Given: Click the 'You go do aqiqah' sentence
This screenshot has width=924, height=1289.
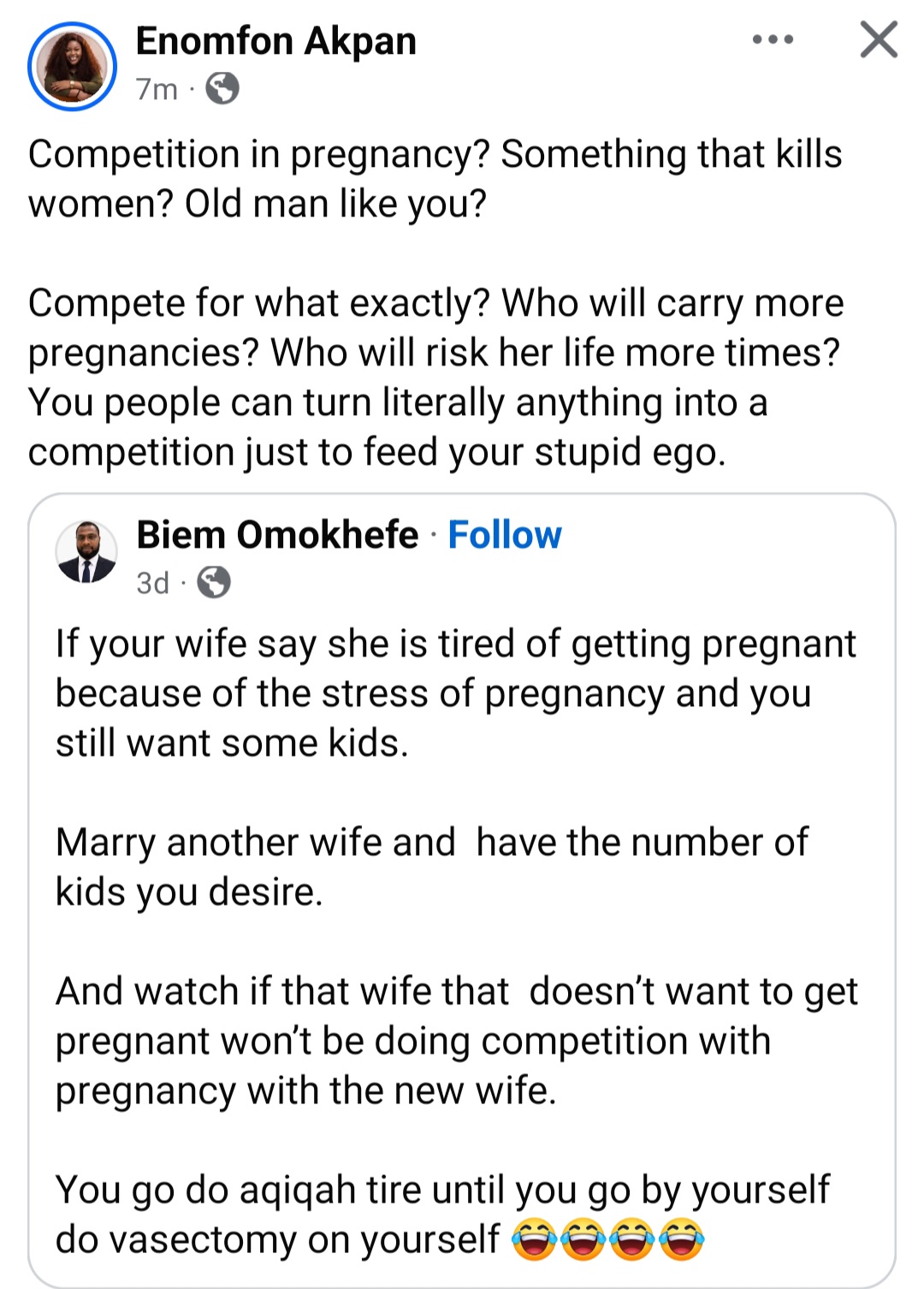Looking at the screenshot, I should pyautogui.click(x=442, y=1215).
